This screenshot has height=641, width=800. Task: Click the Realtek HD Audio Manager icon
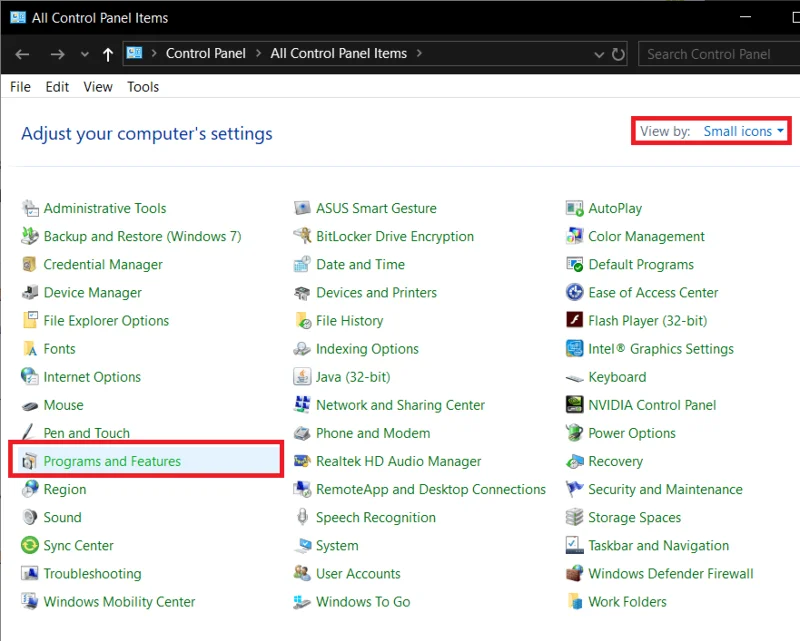pyautogui.click(x=302, y=461)
